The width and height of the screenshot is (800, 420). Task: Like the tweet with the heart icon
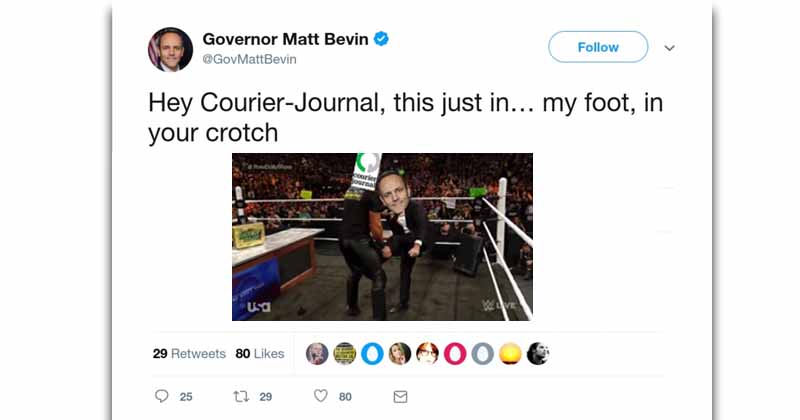click(x=321, y=396)
